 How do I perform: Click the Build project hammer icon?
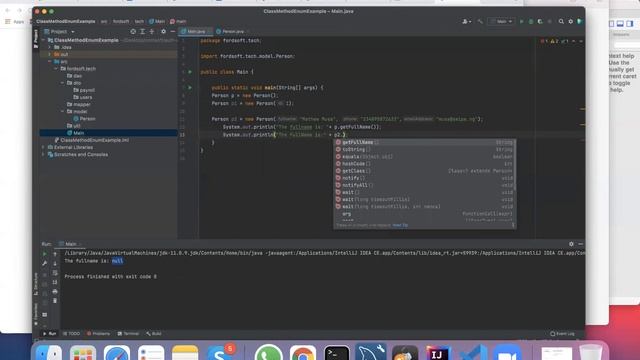coord(480,21)
